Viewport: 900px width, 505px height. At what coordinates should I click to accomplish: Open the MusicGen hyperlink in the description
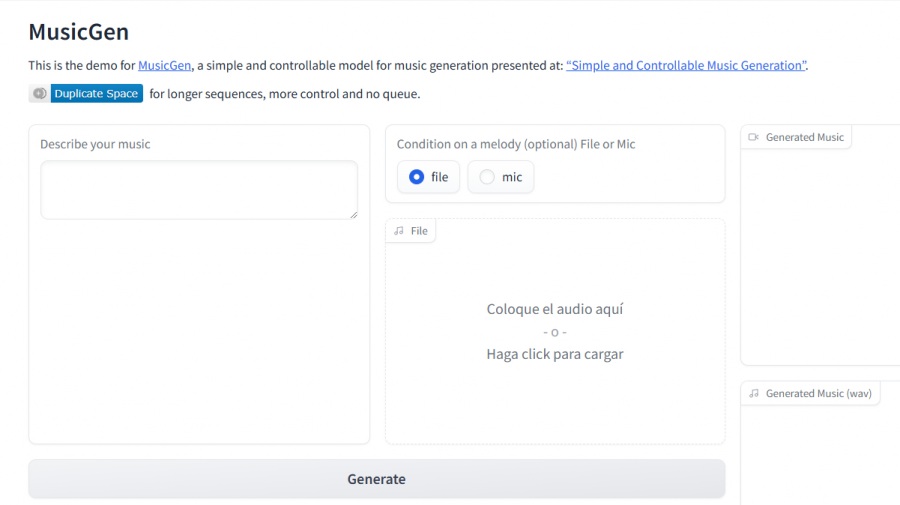pos(164,66)
